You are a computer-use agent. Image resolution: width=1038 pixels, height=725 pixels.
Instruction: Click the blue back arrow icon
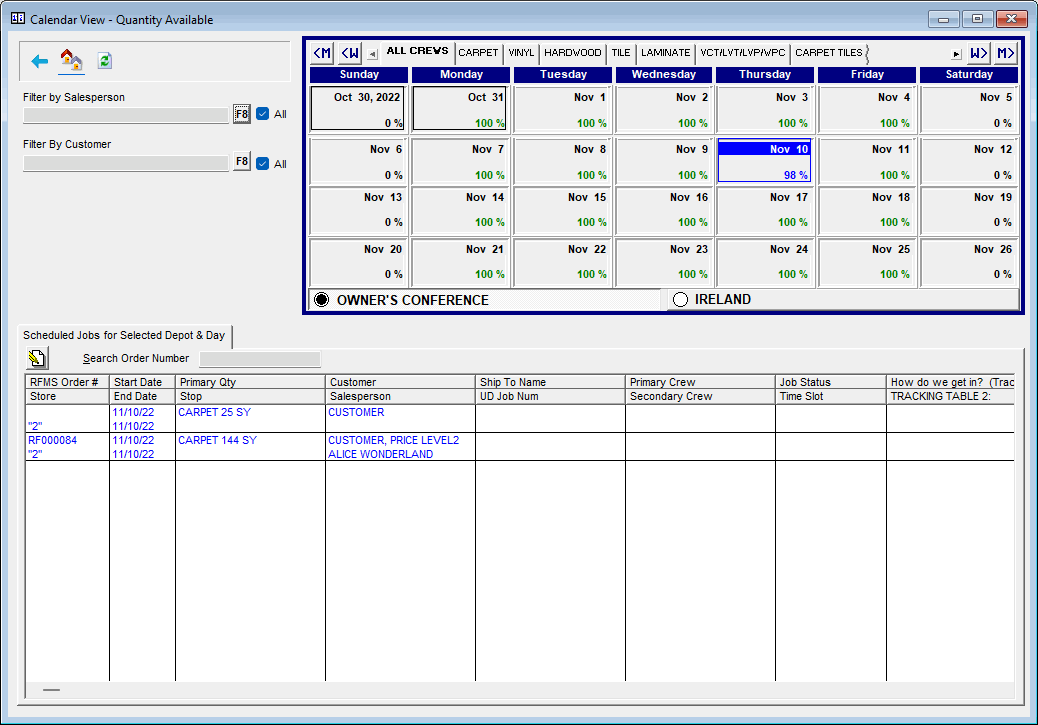(39, 62)
